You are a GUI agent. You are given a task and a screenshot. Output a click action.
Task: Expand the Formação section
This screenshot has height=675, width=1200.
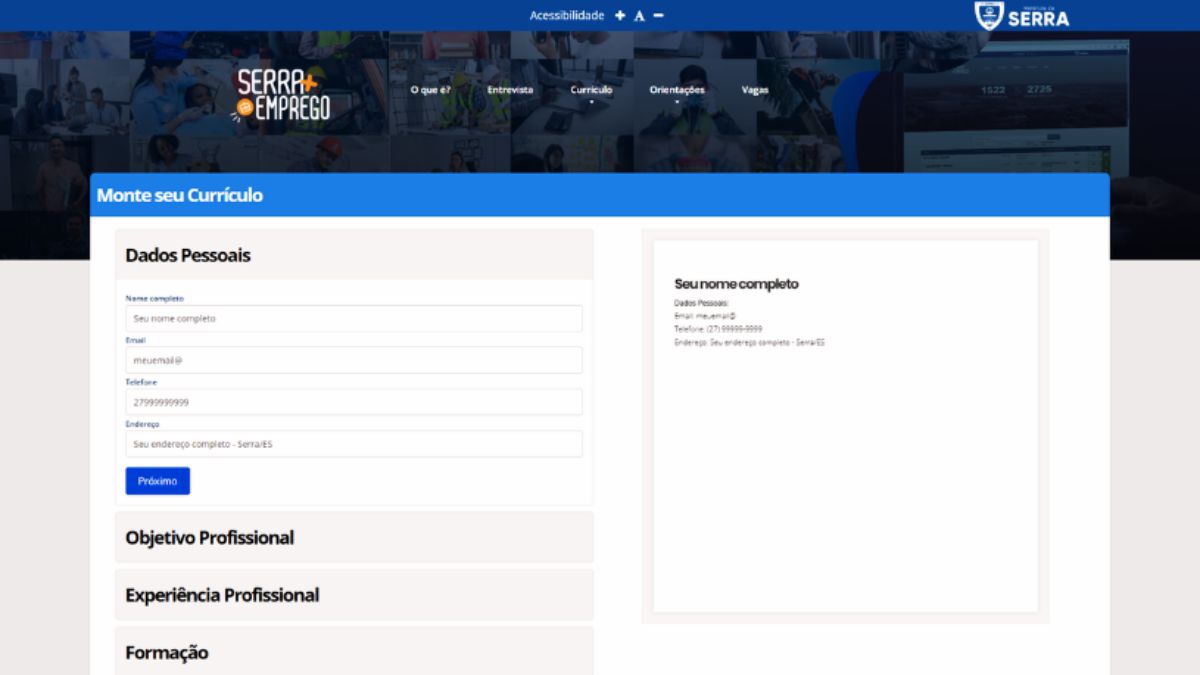(354, 652)
